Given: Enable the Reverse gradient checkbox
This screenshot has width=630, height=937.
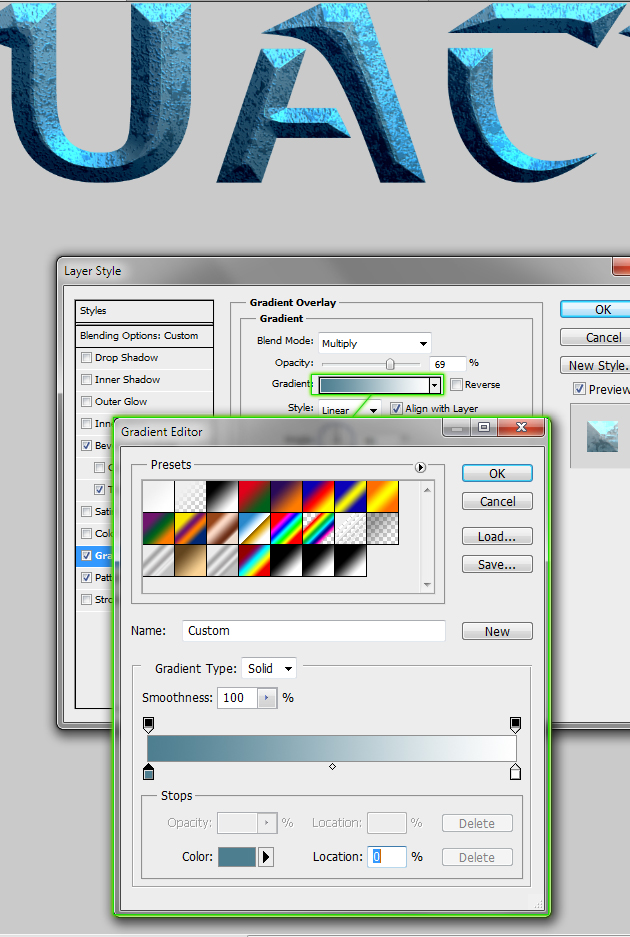Looking at the screenshot, I should tap(457, 385).
